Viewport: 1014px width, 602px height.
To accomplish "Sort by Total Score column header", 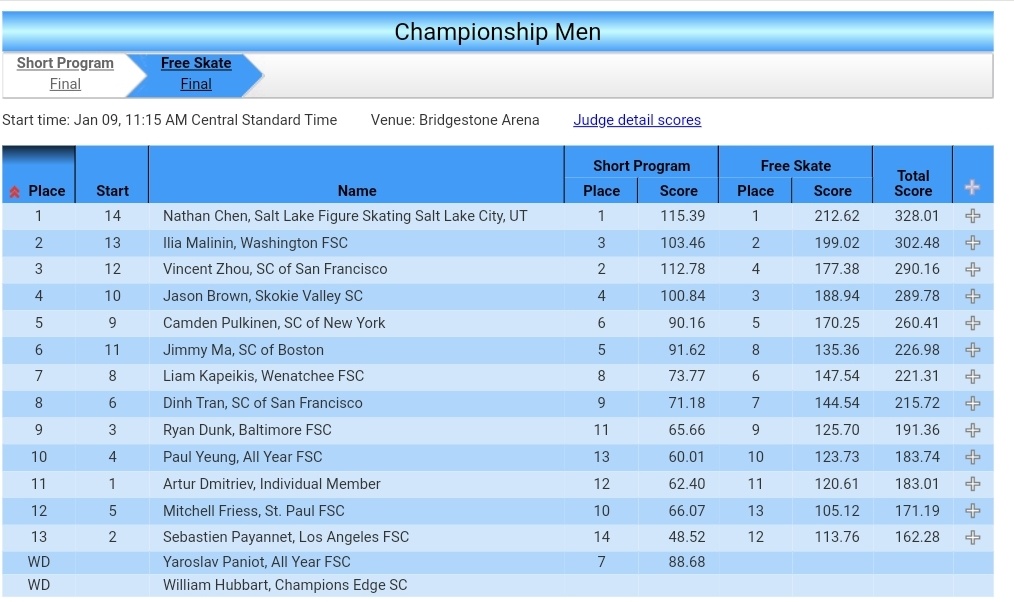I will [x=913, y=184].
